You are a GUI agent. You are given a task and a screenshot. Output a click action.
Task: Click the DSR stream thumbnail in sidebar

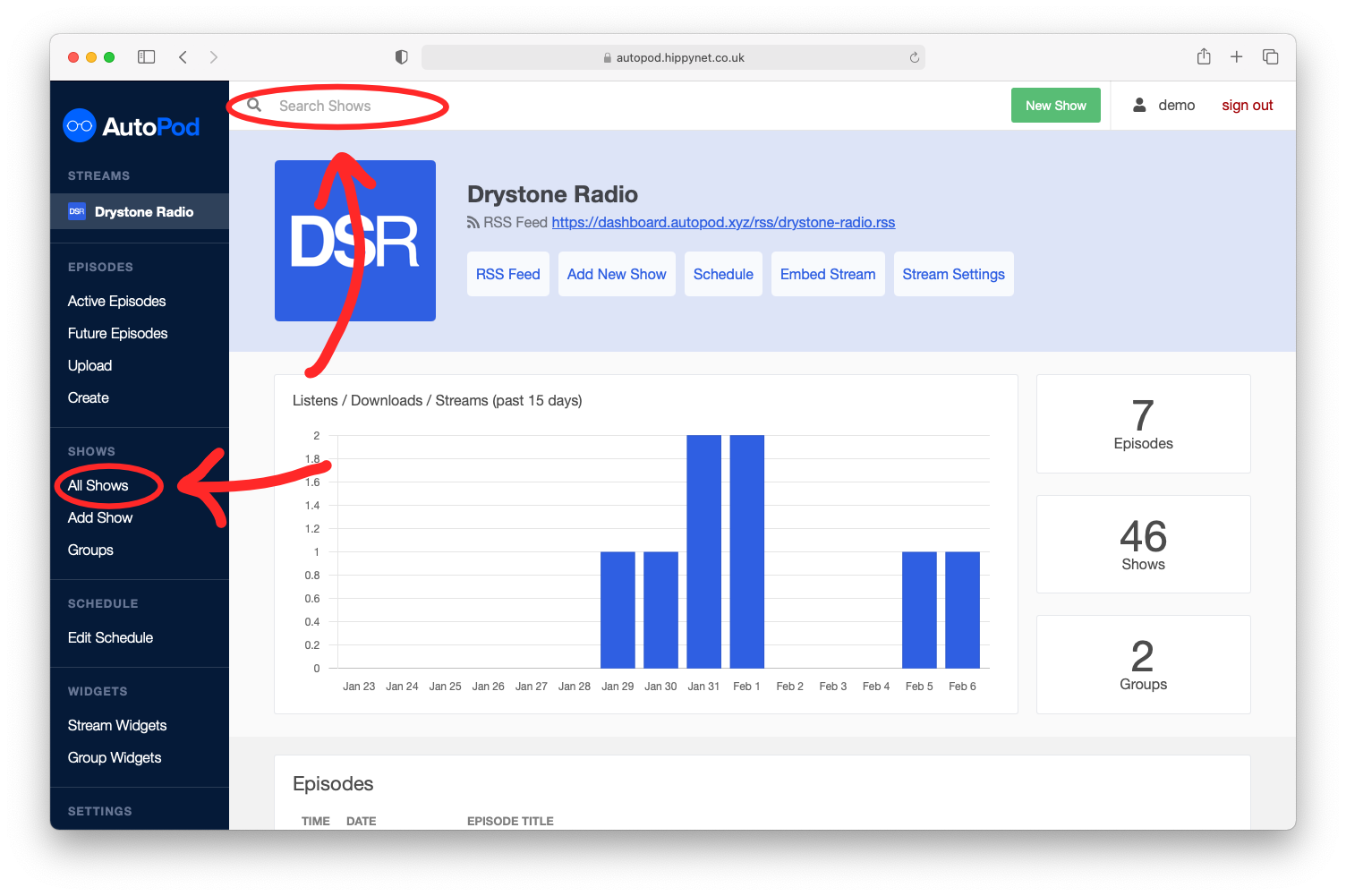point(77,211)
